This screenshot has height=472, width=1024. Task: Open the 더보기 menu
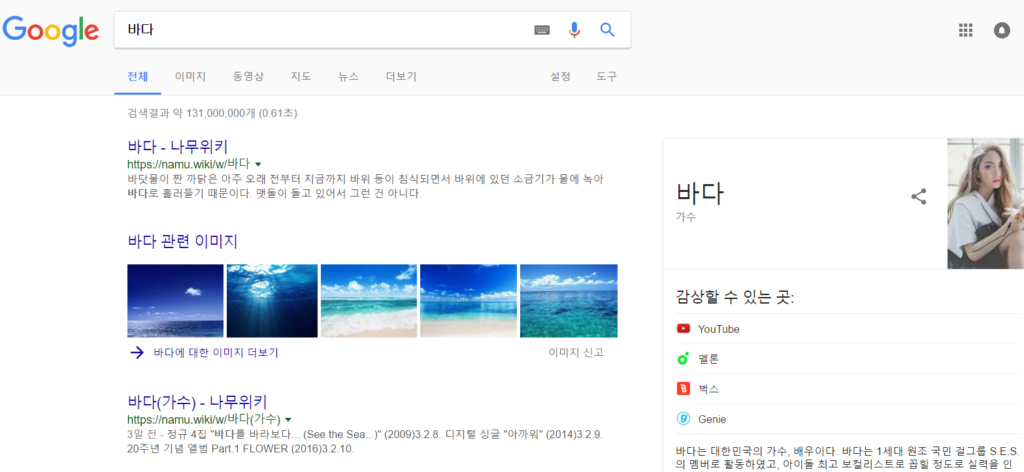click(401, 76)
